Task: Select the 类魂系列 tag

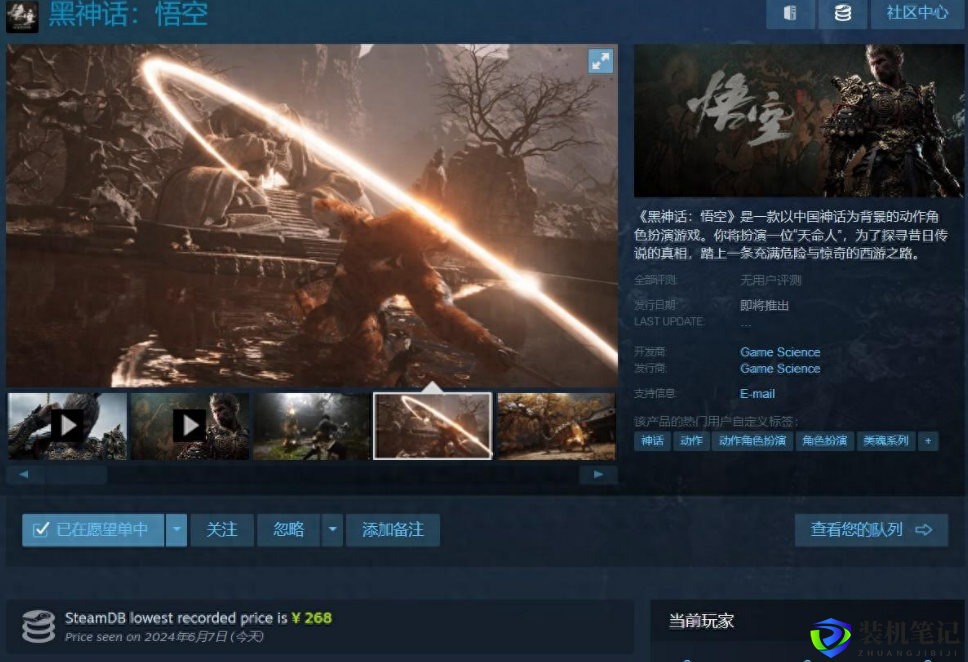Action: [886, 441]
